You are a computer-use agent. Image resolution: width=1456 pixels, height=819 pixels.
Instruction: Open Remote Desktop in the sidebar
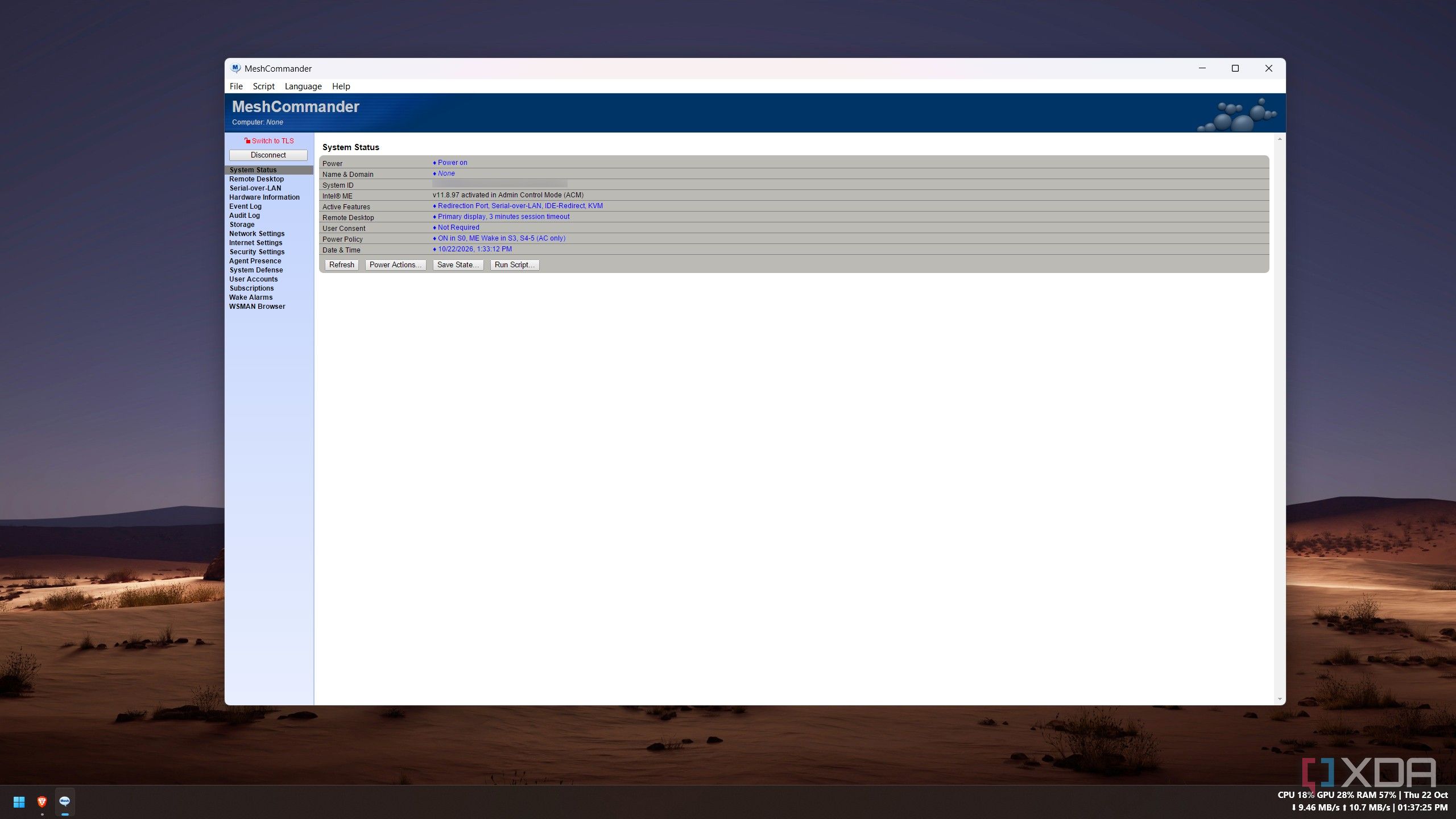[x=257, y=179]
